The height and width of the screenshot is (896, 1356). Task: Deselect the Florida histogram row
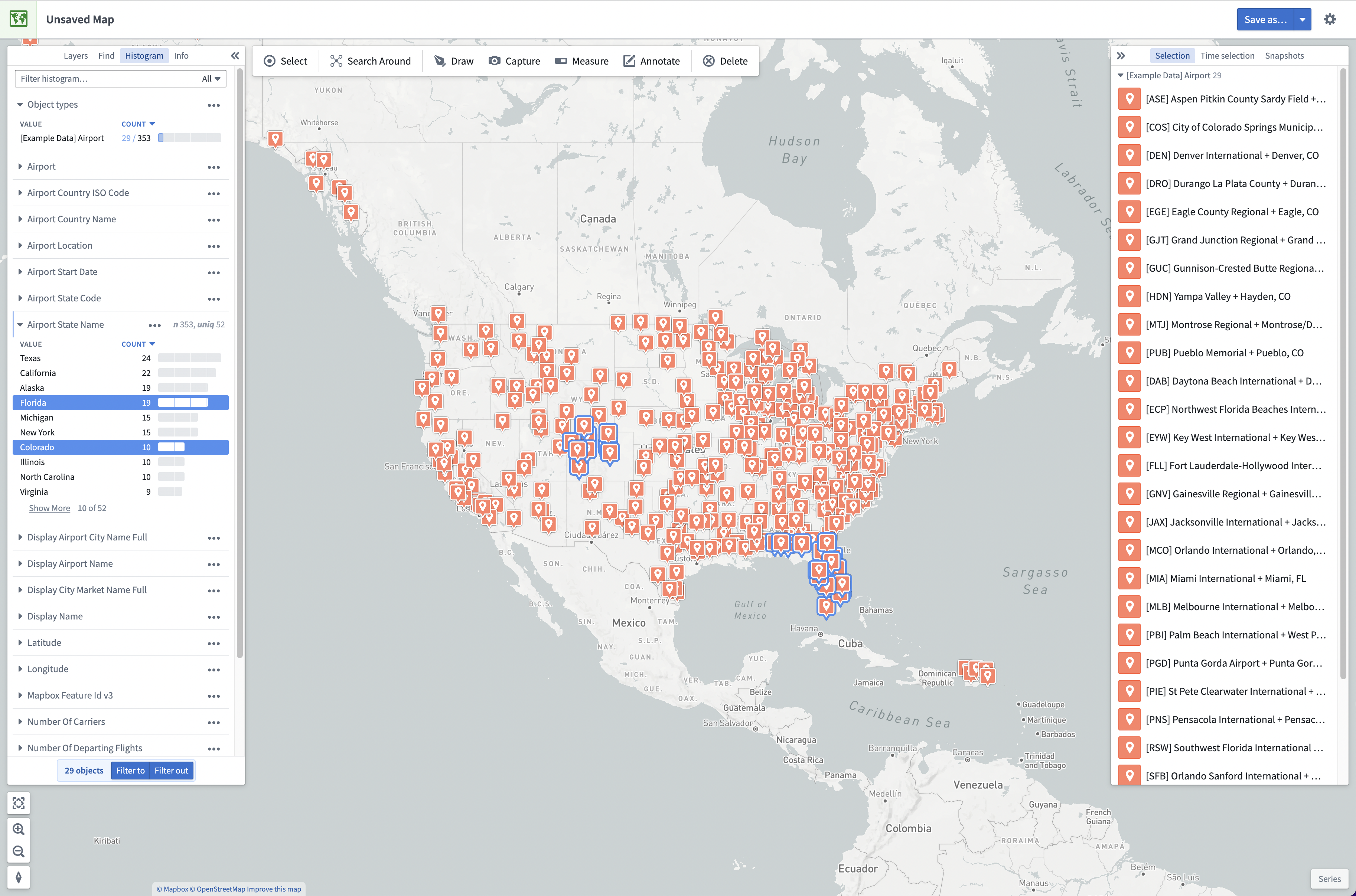tap(121, 403)
